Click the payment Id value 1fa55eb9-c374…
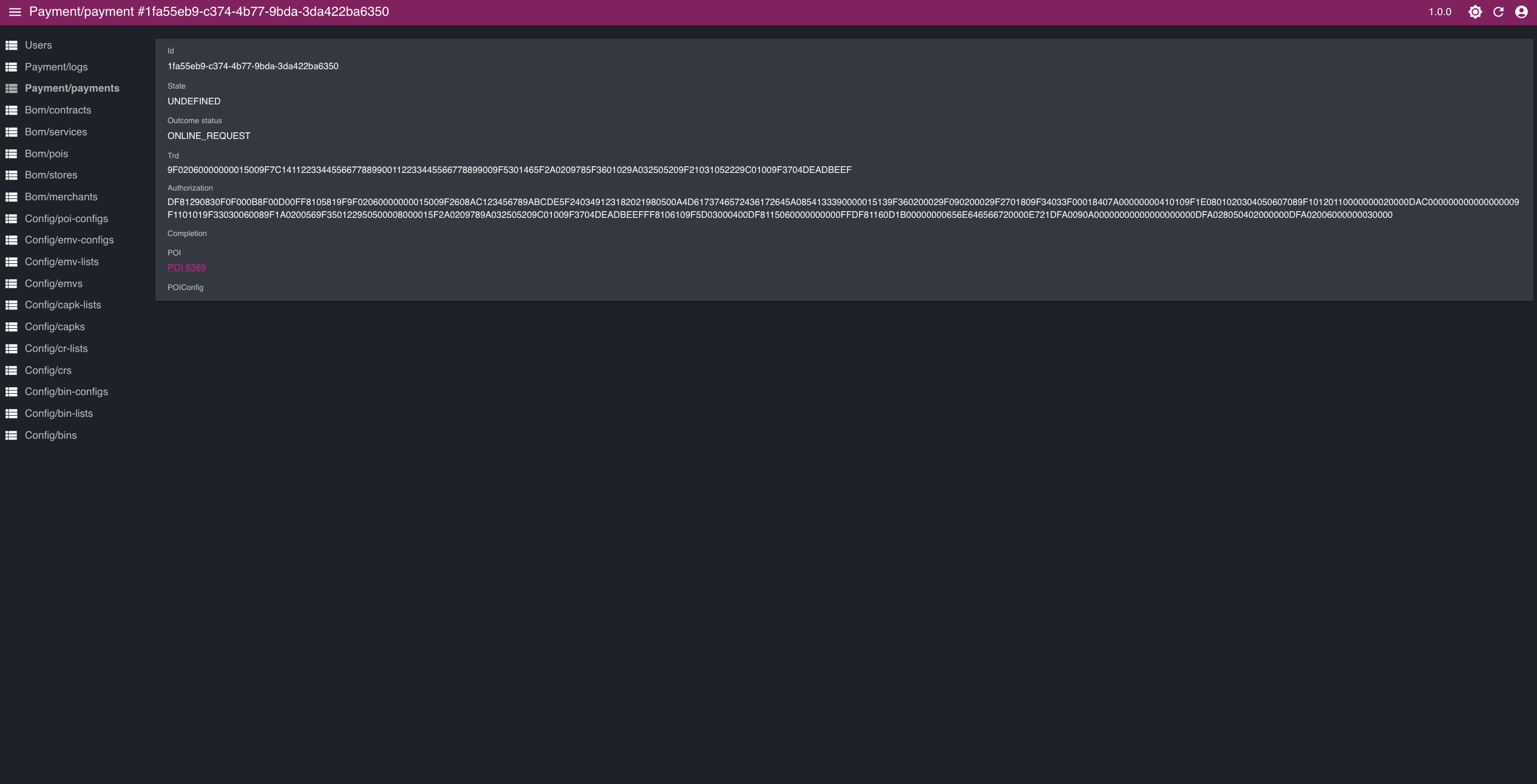 click(253, 66)
